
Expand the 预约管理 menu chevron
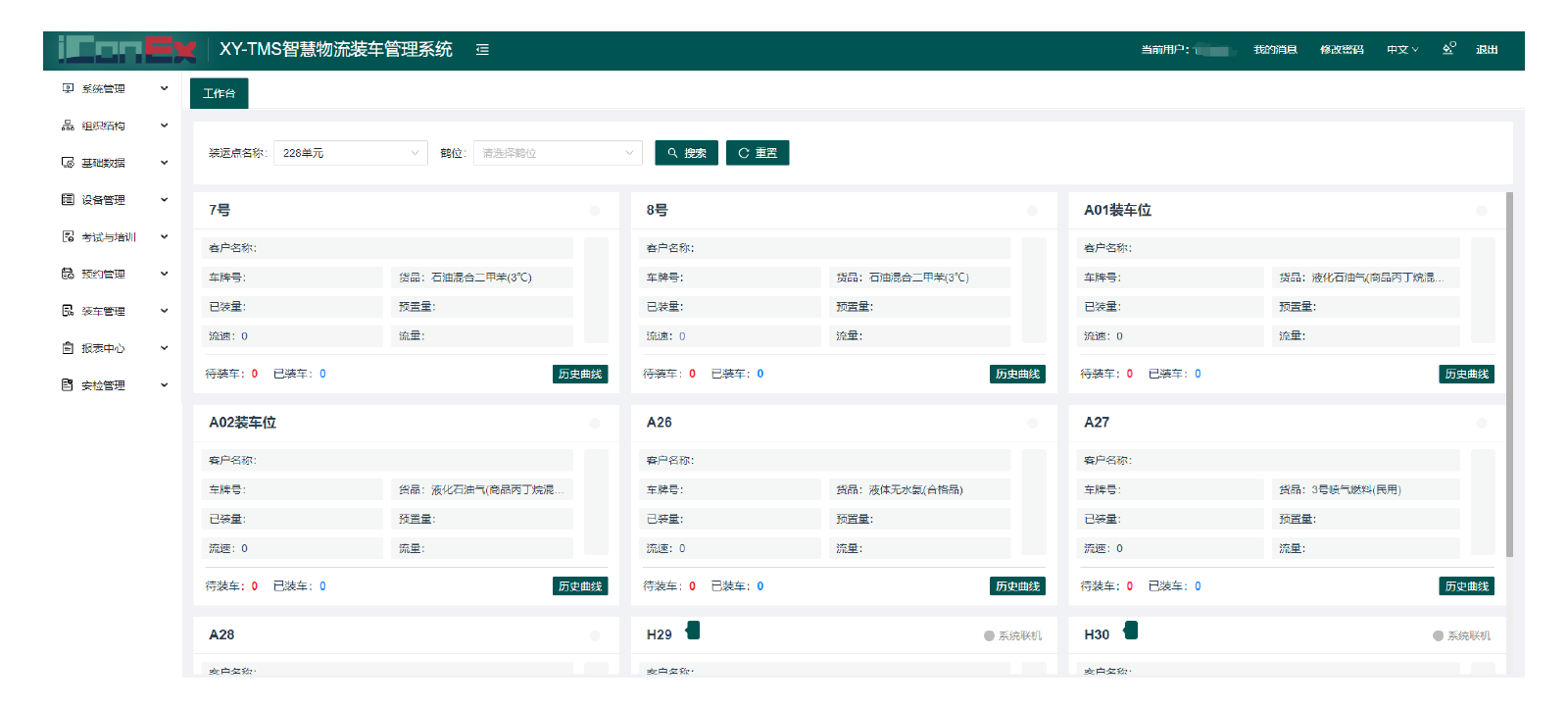[164, 274]
